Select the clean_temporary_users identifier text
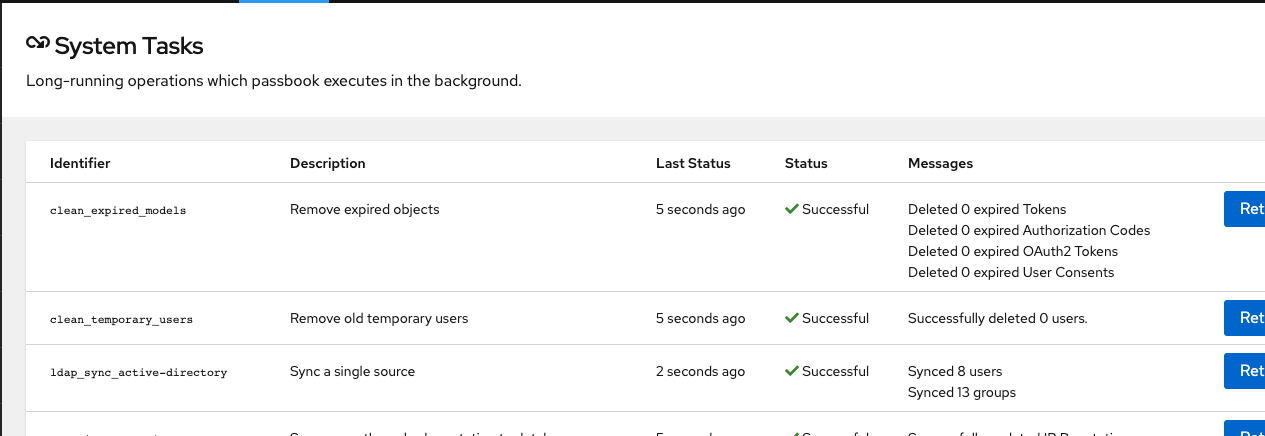 click(x=121, y=320)
